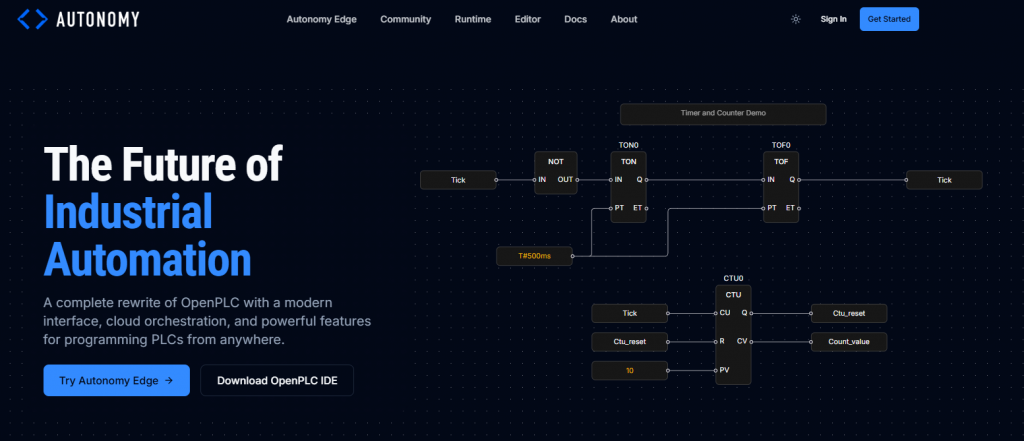Click the Sign In link
1024x441 pixels.
pyautogui.click(x=833, y=19)
